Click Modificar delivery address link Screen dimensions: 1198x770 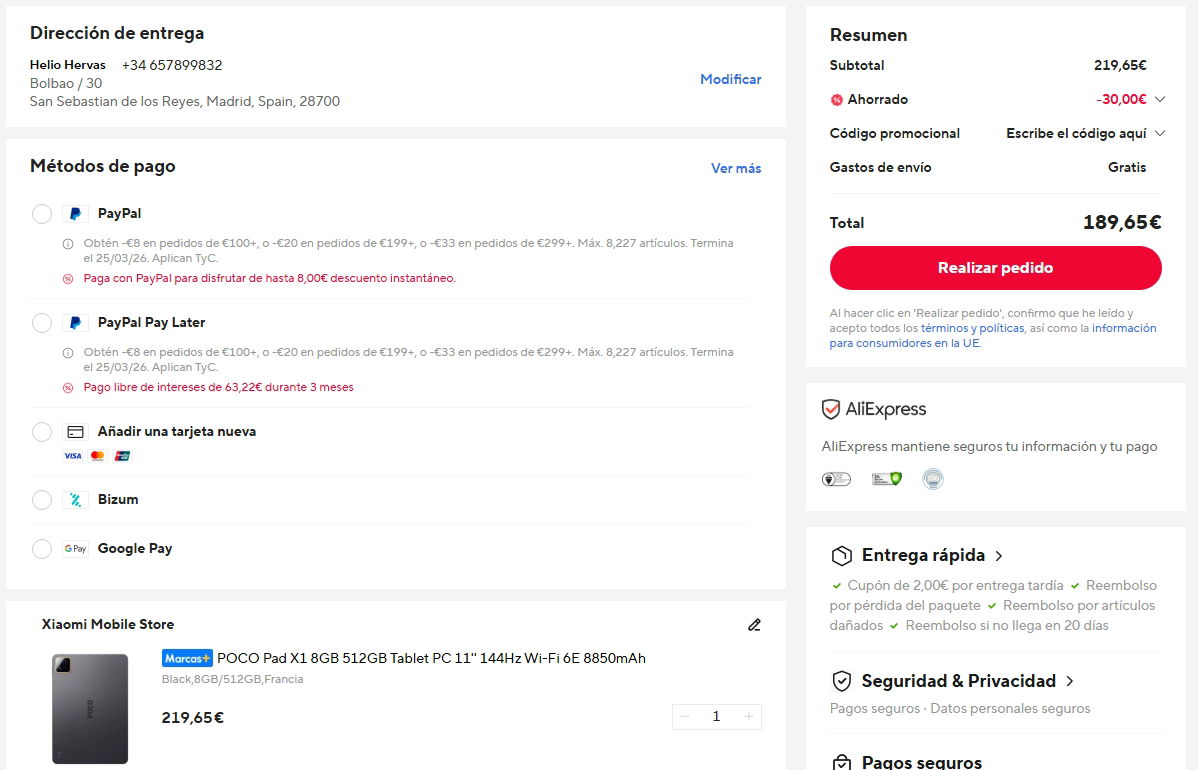click(730, 79)
